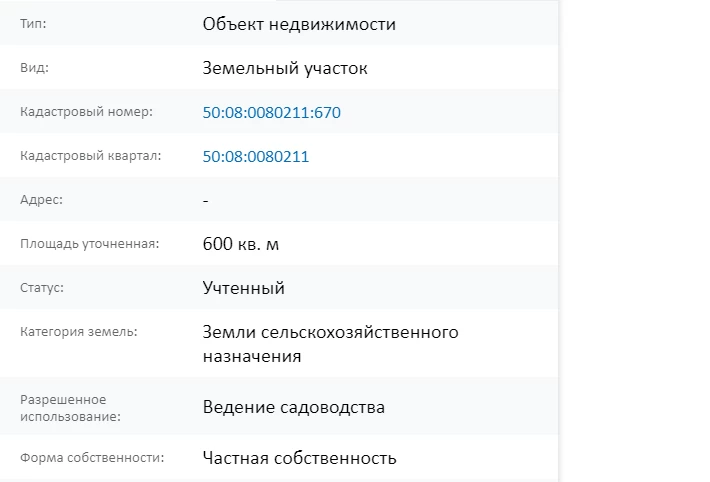Click the 'Разрешенное использование:' label
The image size is (710, 482).
pyautogui.click(x=70, y=407)
